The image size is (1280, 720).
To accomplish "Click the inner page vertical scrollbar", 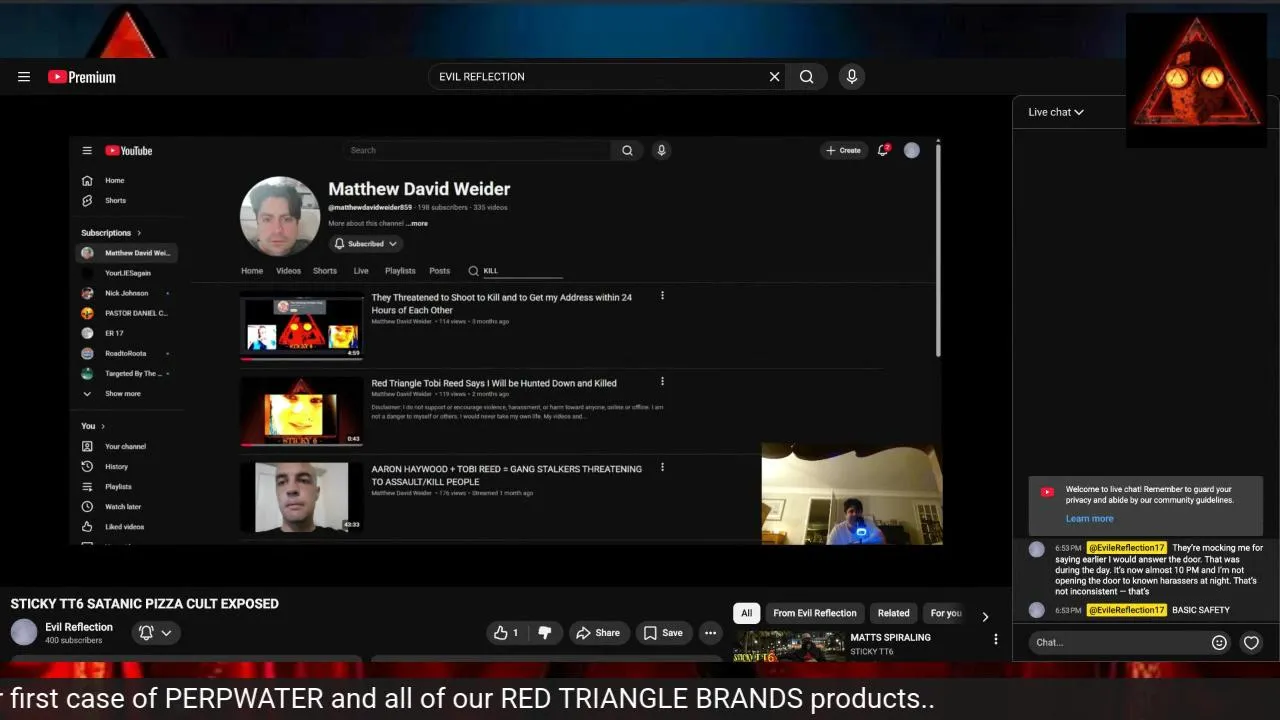I will (x=938, y=250).
